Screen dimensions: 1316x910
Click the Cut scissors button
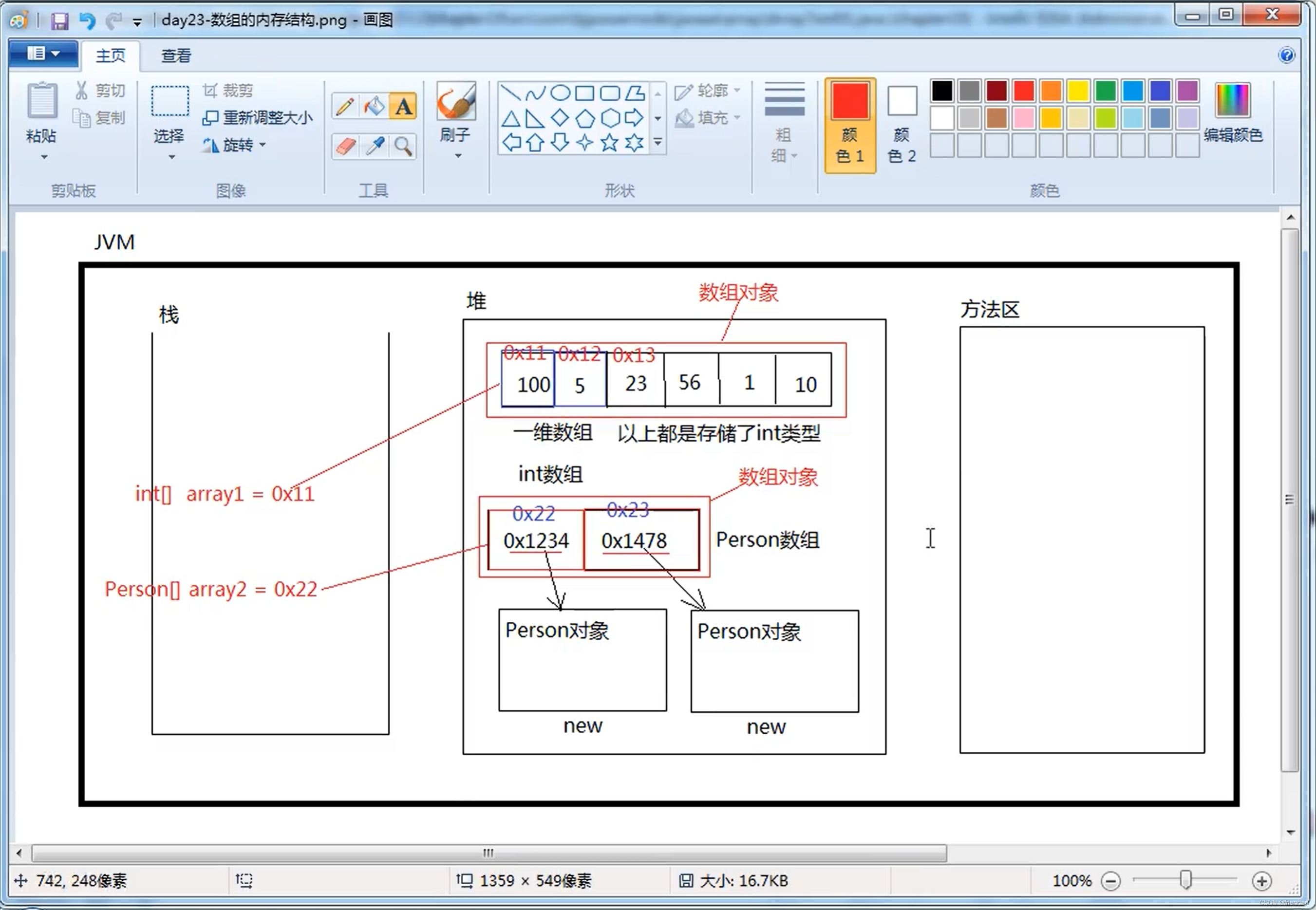(x=100, y=91)
